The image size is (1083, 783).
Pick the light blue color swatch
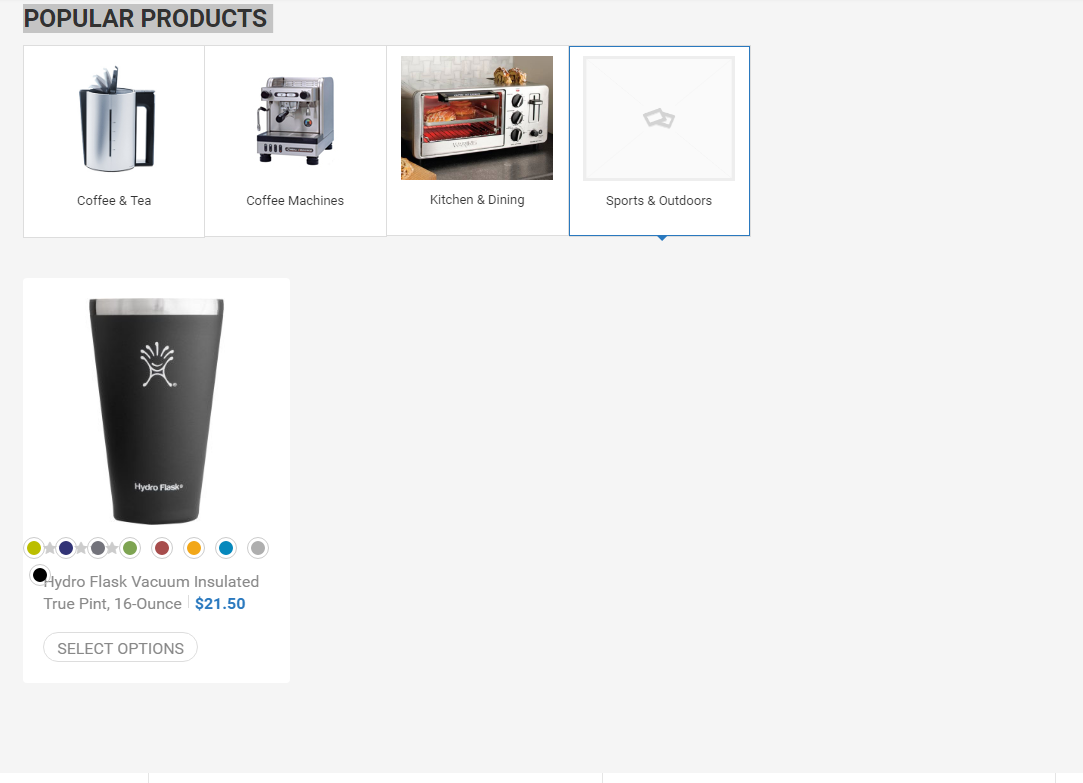click(226, 548)
